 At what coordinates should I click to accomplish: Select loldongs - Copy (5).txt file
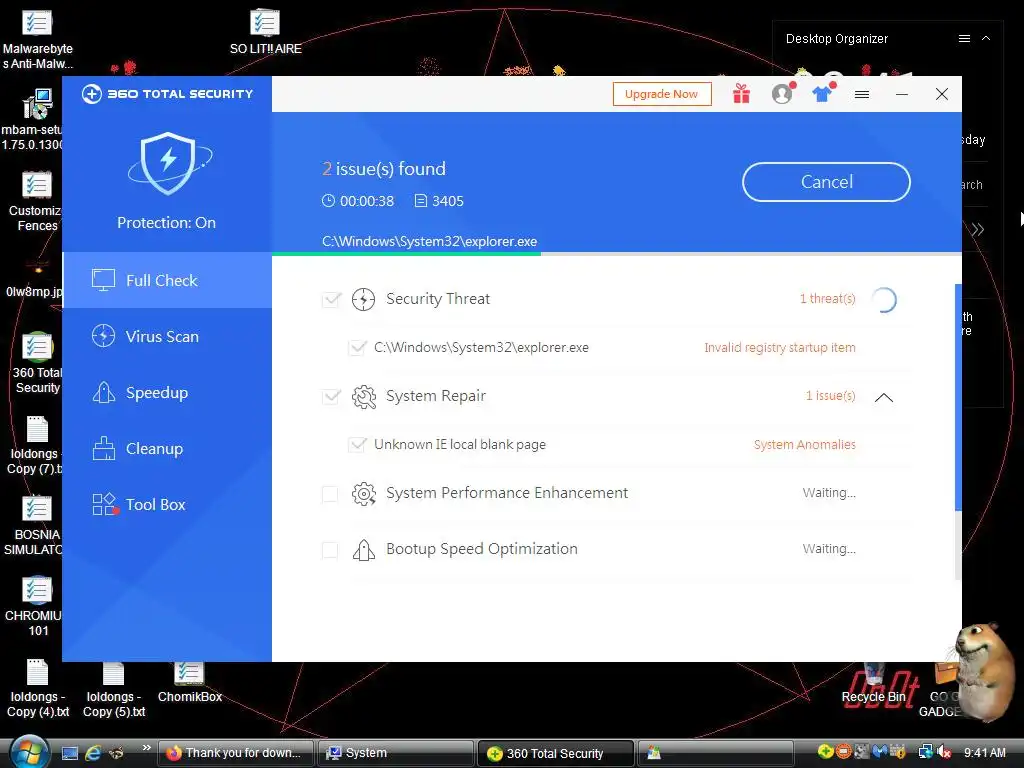(114, 690)
